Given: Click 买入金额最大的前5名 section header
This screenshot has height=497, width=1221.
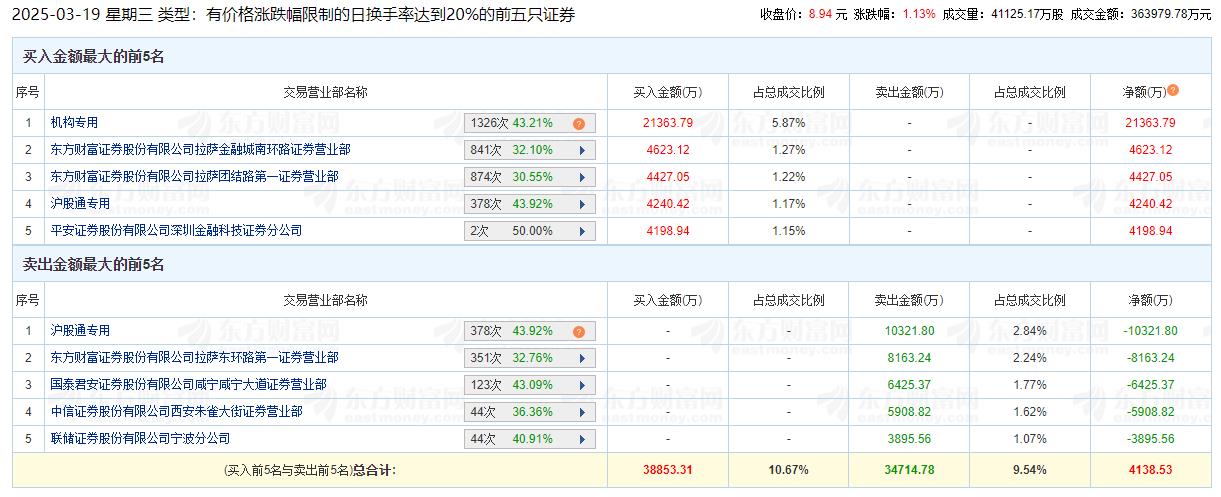Looking at the screenshot, I should coord(94,57).
